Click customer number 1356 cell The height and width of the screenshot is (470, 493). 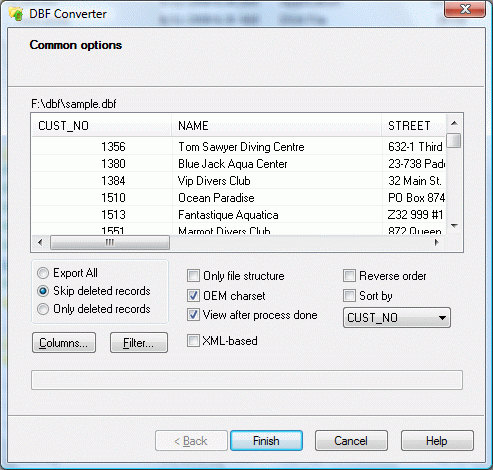tap(102, 147)
